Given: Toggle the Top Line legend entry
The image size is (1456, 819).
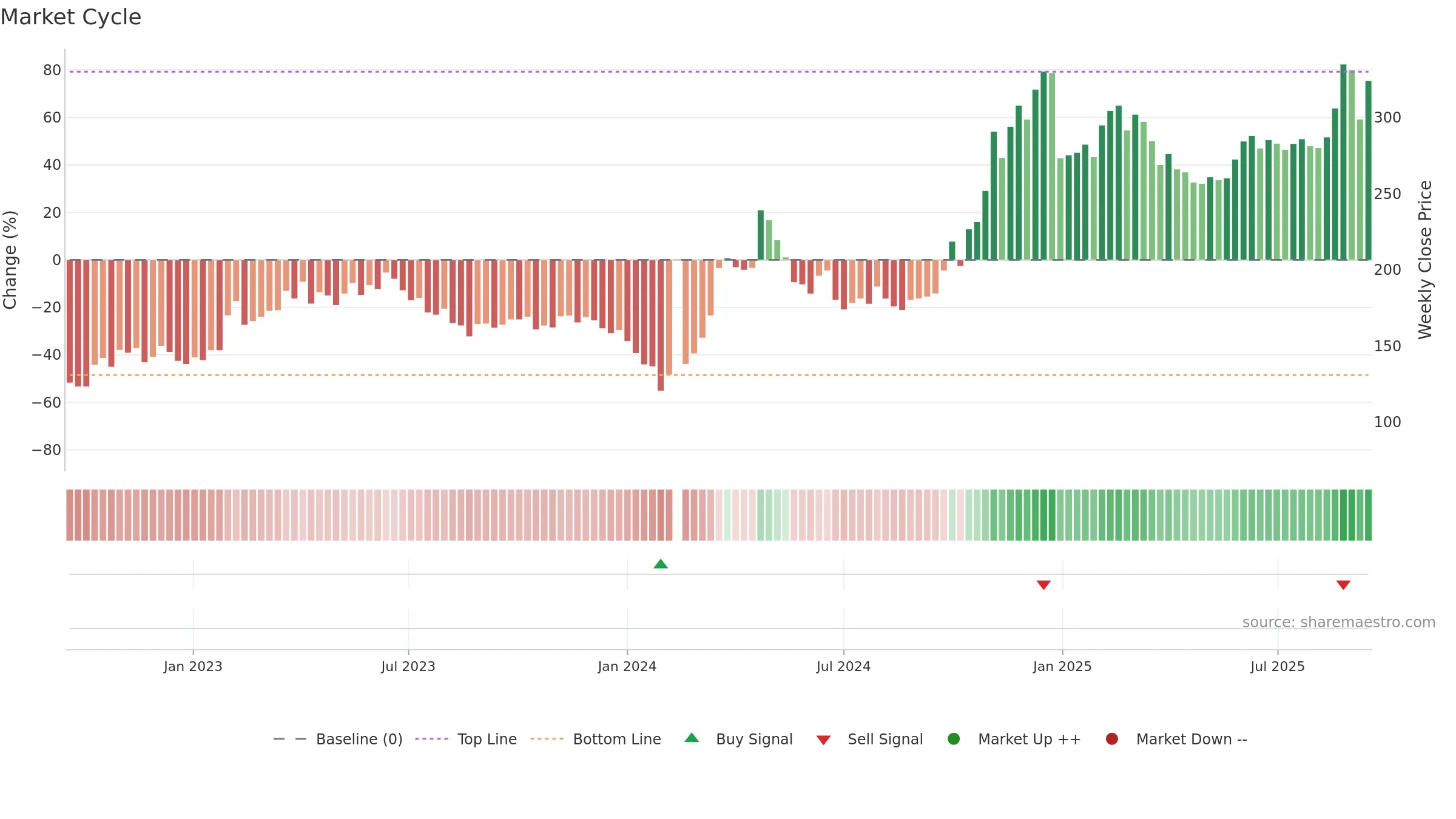Looking at the screenshot, I should 466,739.
